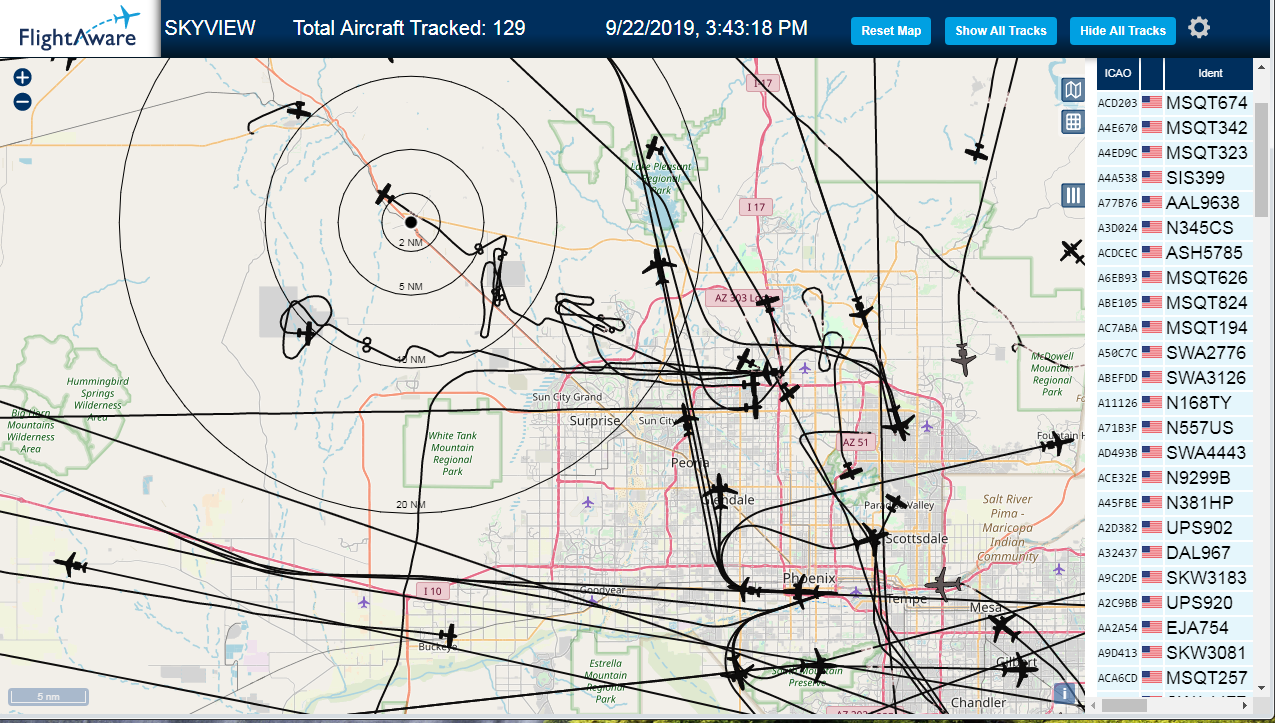Image resolution: width=1275 pixels, height=723 pixels.
Task: Select flight UPS902 row
Action: (x=1175, y=527)
